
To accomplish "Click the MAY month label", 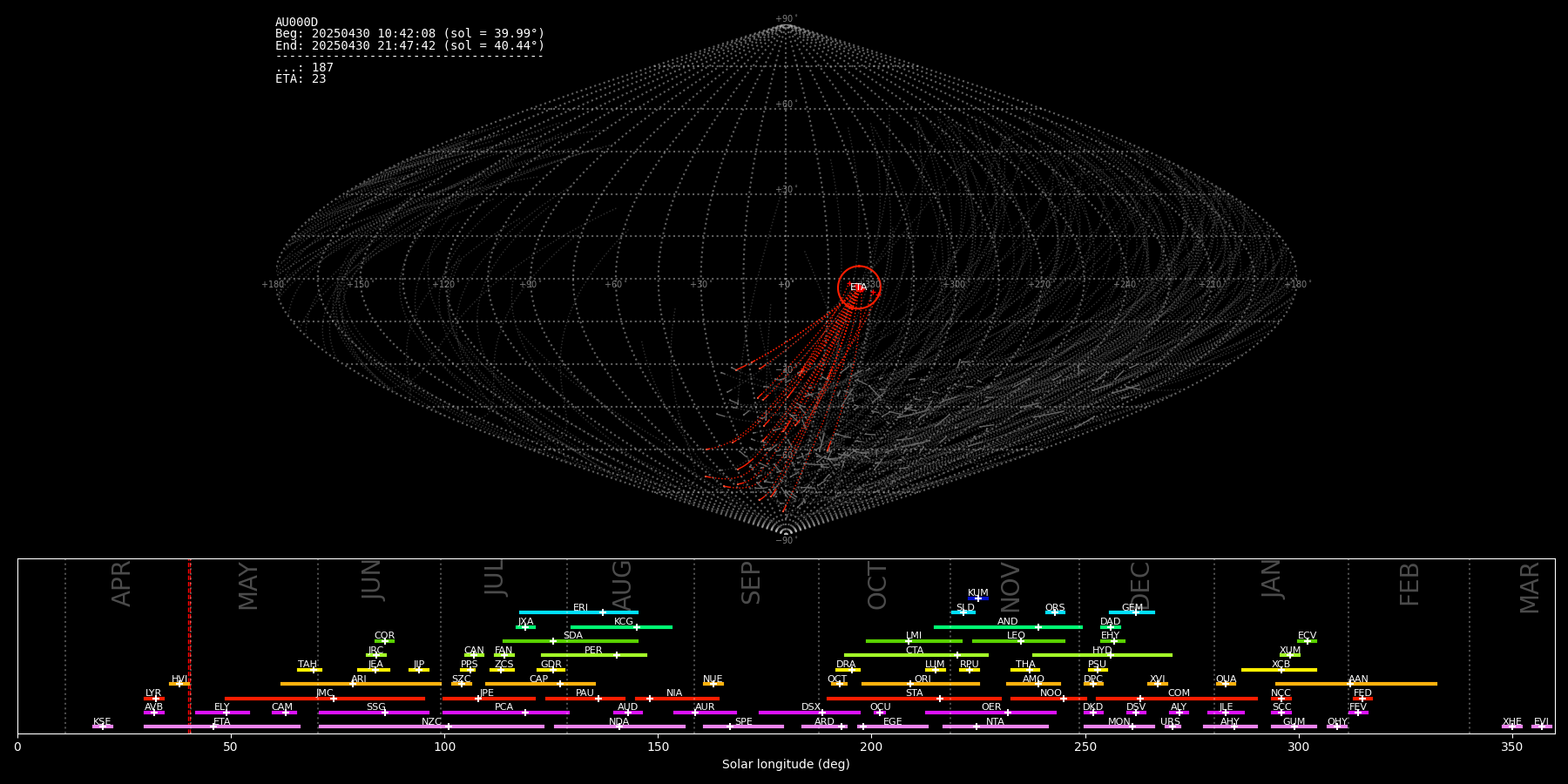I will pyautogui.click(x=249, y=586).
